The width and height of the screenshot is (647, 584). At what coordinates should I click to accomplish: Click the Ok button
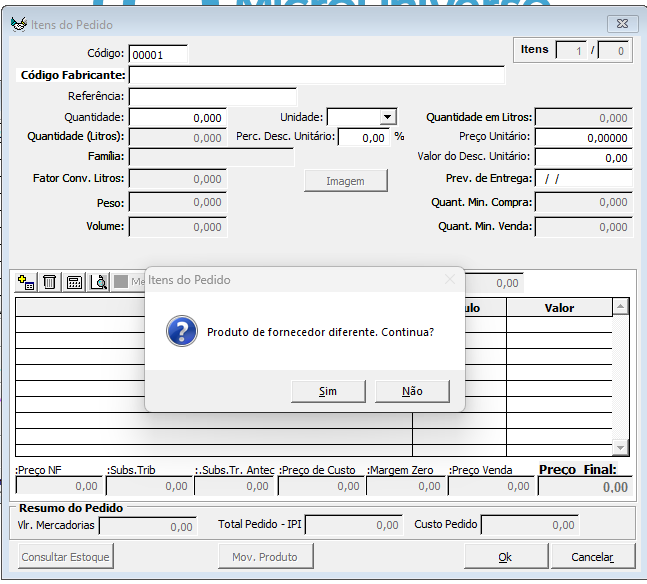pos(505,556)
